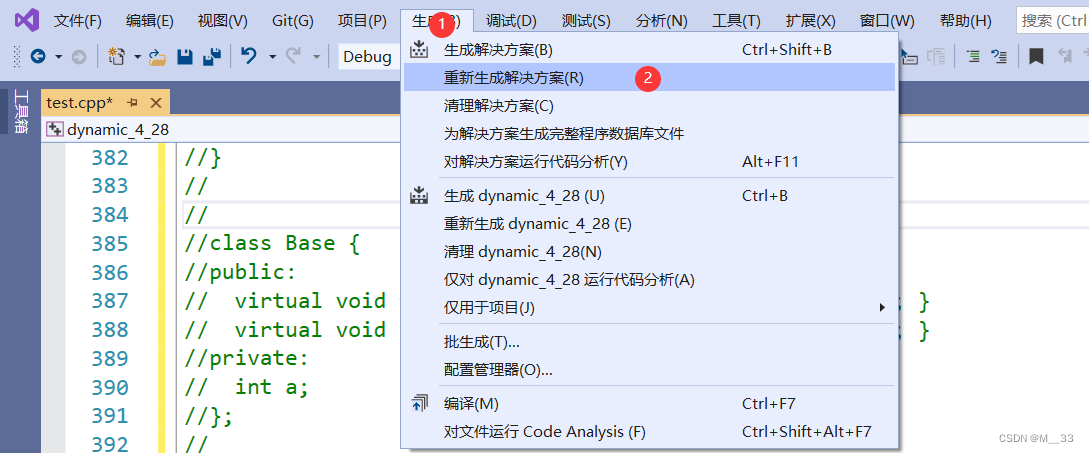The width and height of the screenshot is (1089, 453).
Task: Open the 扩展(X) menu
Action: point(810,21)
